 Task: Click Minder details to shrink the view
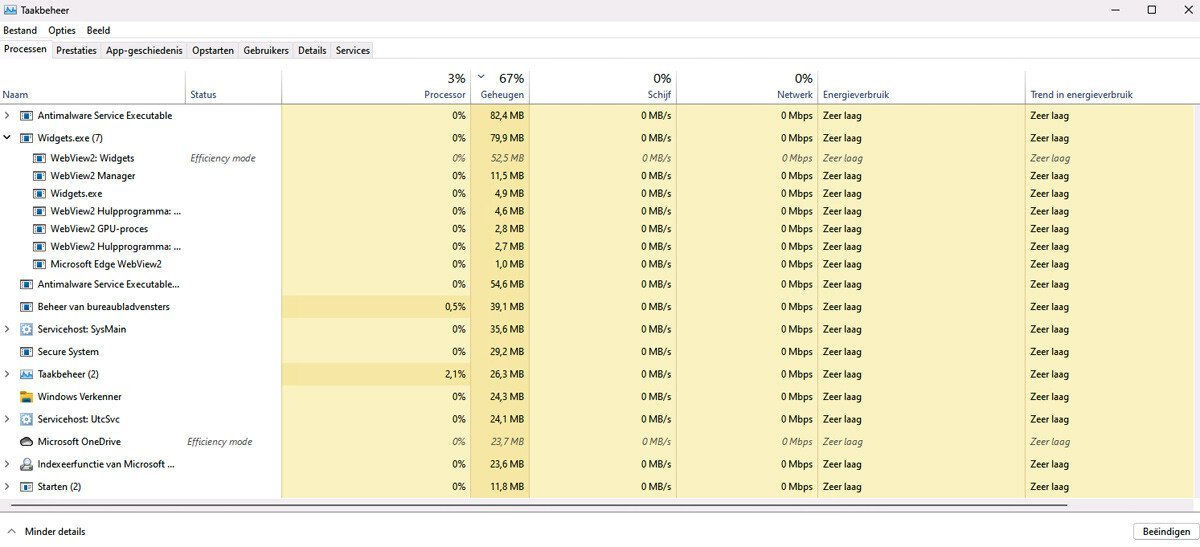(x=46, y=532)
